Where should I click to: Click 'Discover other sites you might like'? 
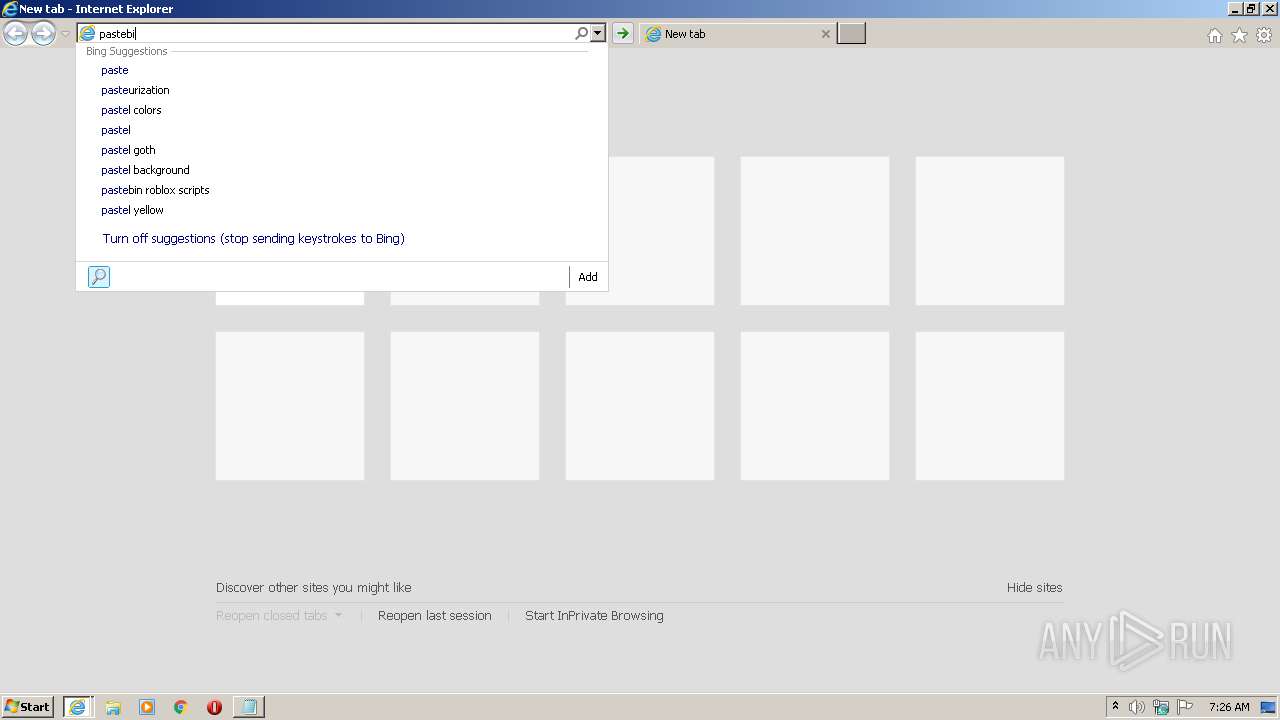[x=313, y=588]
